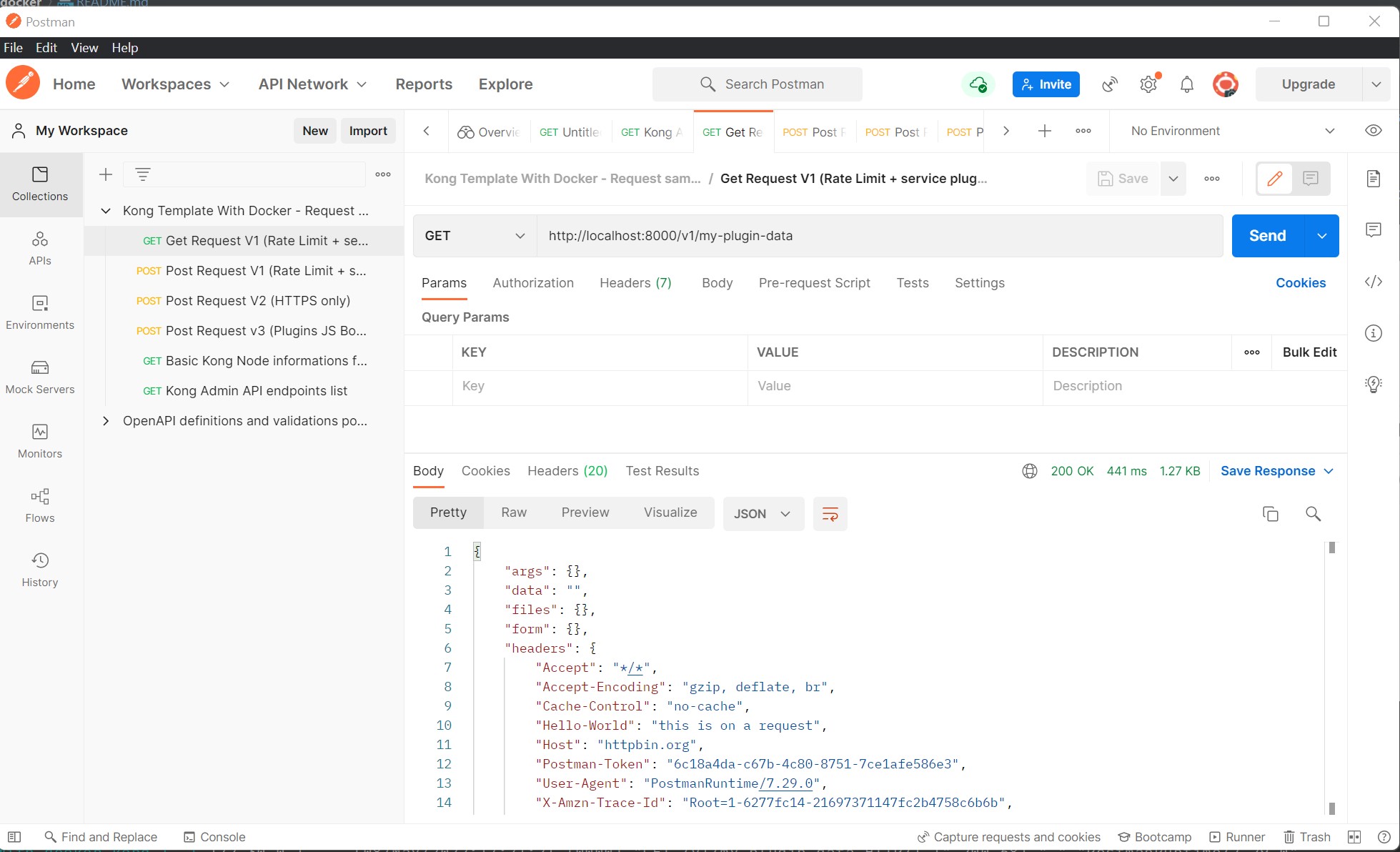The height and width of the screenshot is (852, 1400).
Task: Open the History sidebar panel
Action: (40, 570)
